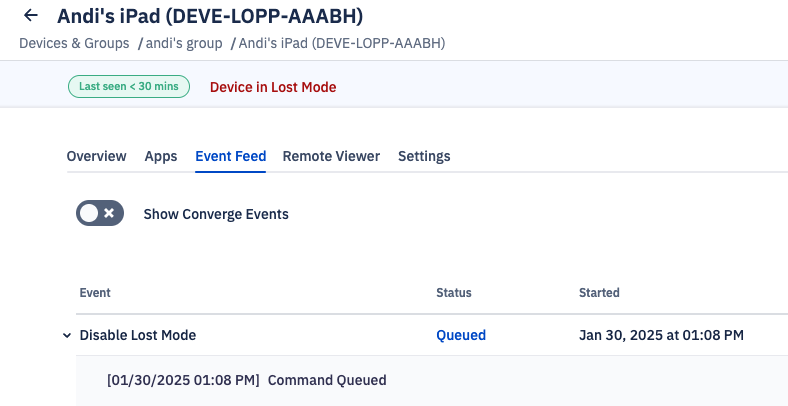The height and width of the screenshot is (406, 788).
Task: Click the Event column header
Action: (x=94, y=293)
